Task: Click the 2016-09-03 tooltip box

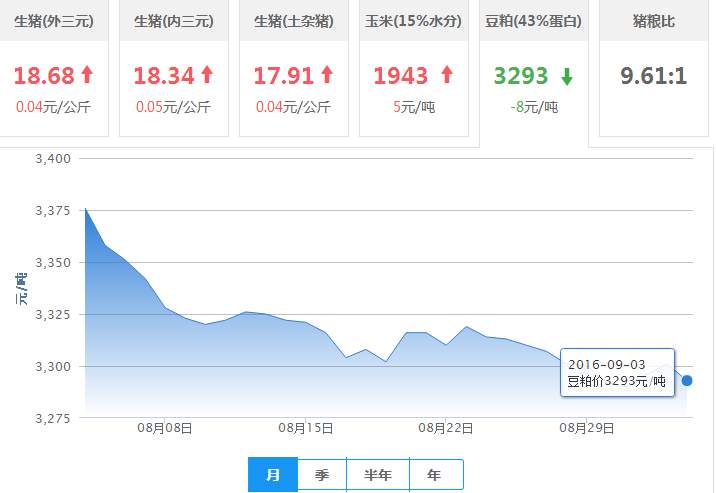Action: tap(617, 372)
